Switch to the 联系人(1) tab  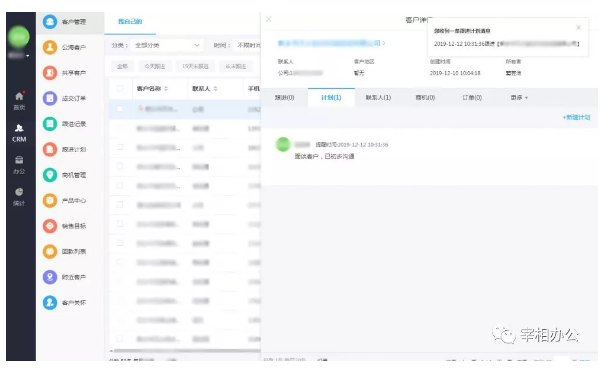(x=378, y=98)
